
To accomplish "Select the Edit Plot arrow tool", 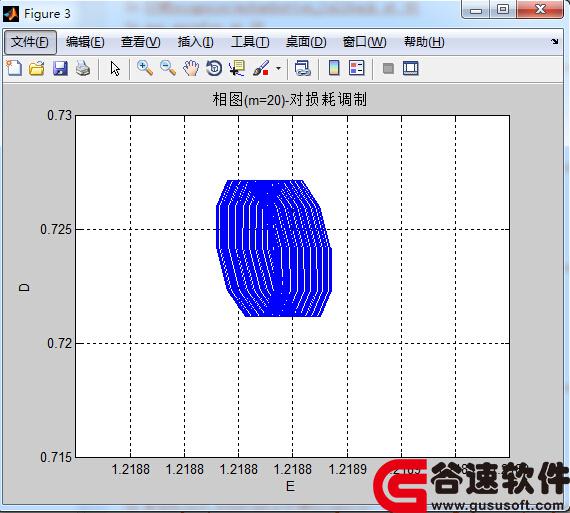I will tap(115, 68).
